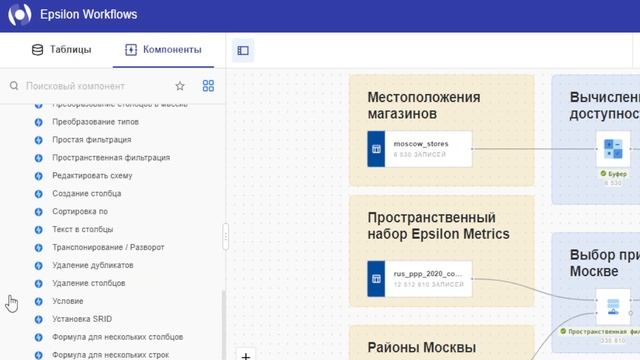Switch component list to grid view
The width and height of the screenshot is (640, 360).
coord(208,86)
